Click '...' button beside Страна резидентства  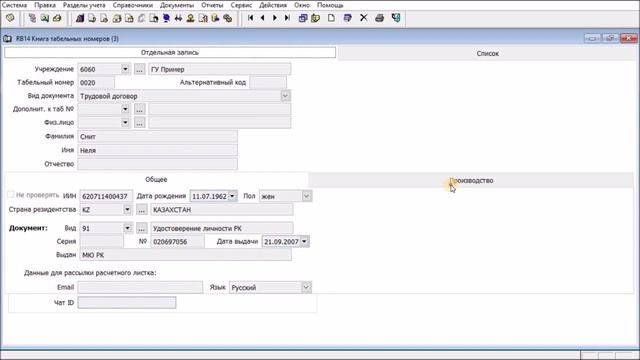tap(141, 209)
